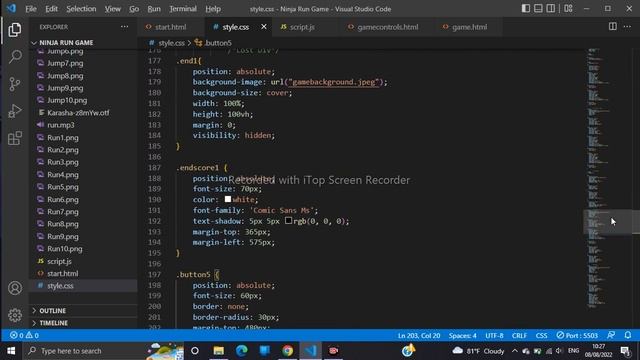Click Explorer more actions ellipsis
The height and width of the screenshot is (360, 640).
tap(124, 27)
